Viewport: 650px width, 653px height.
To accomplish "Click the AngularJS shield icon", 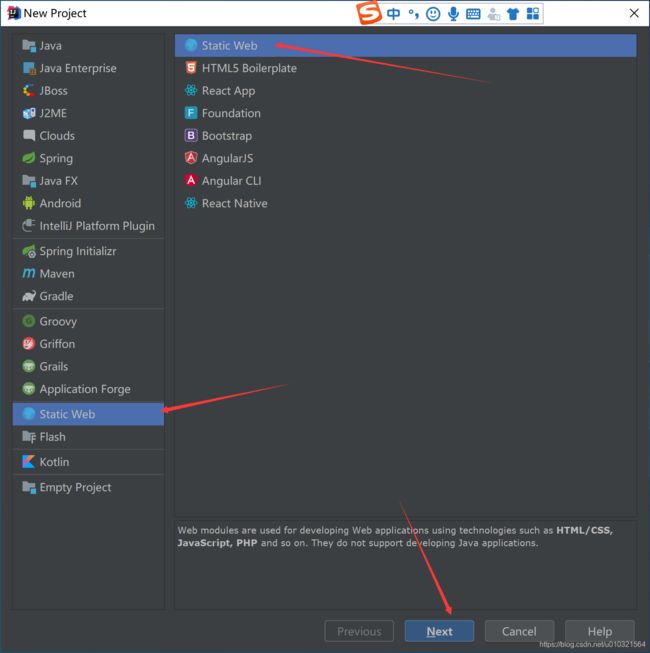I will pos(191,158).
